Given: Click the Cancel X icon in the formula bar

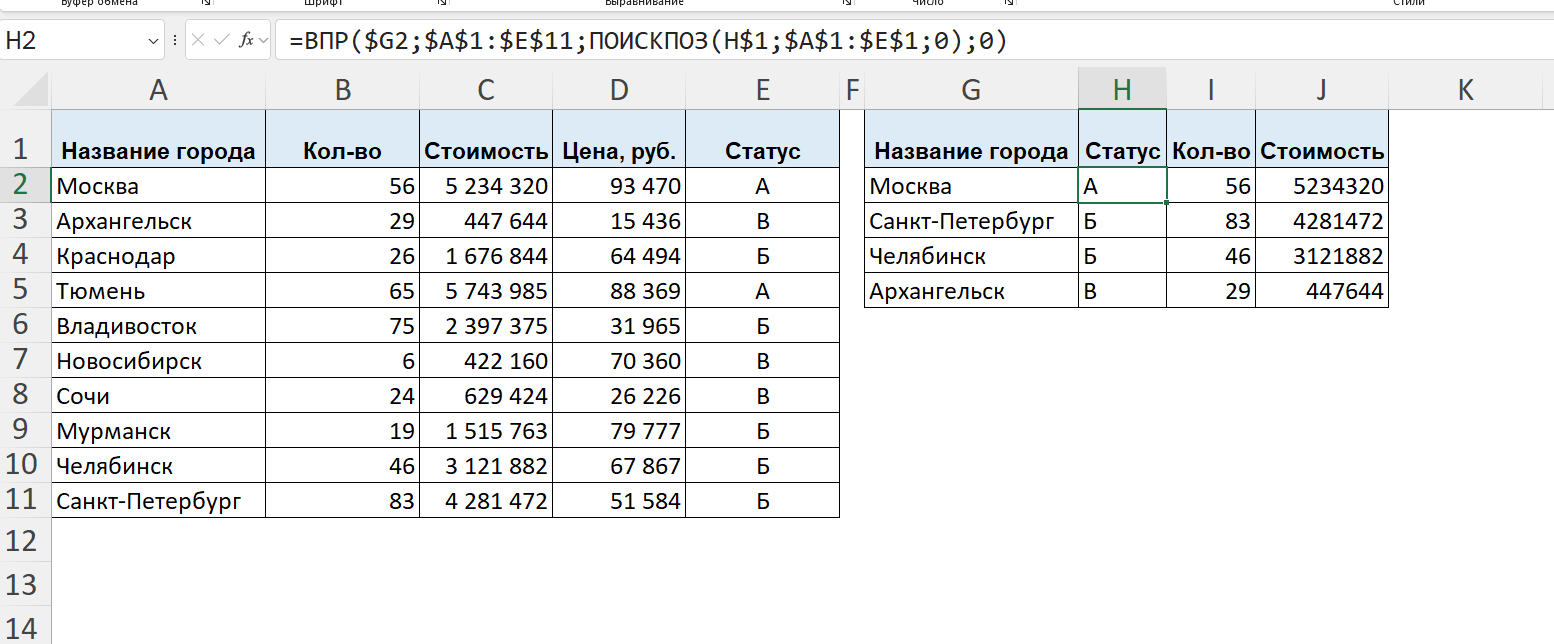Looking at the screenshot, I should [x=199, y=41].
